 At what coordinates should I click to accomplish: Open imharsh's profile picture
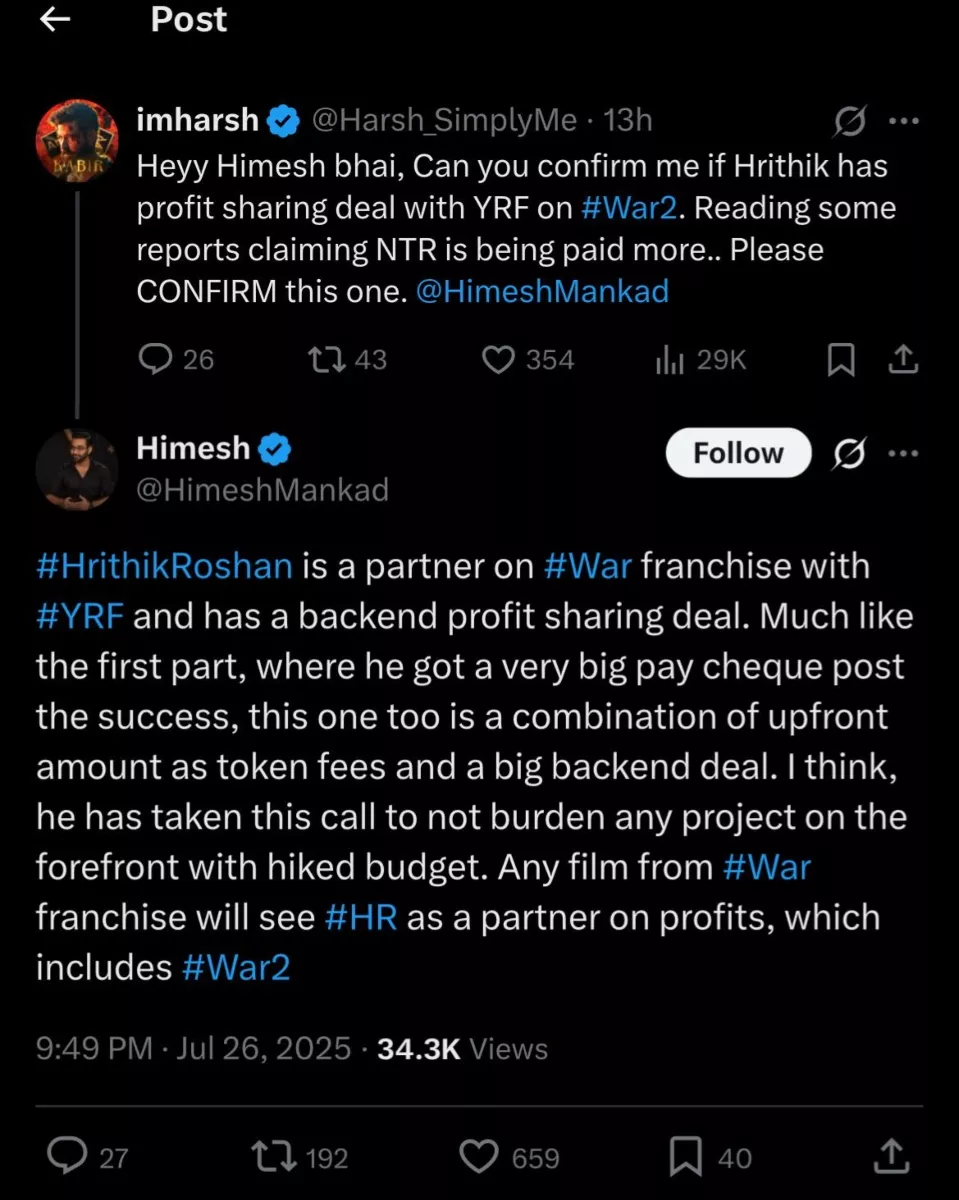pos(77,141)
